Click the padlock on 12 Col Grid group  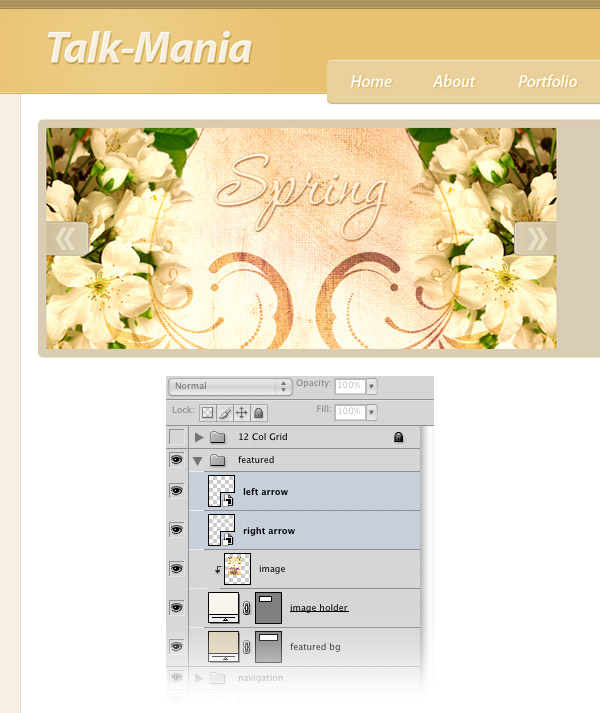click(398, 437)
